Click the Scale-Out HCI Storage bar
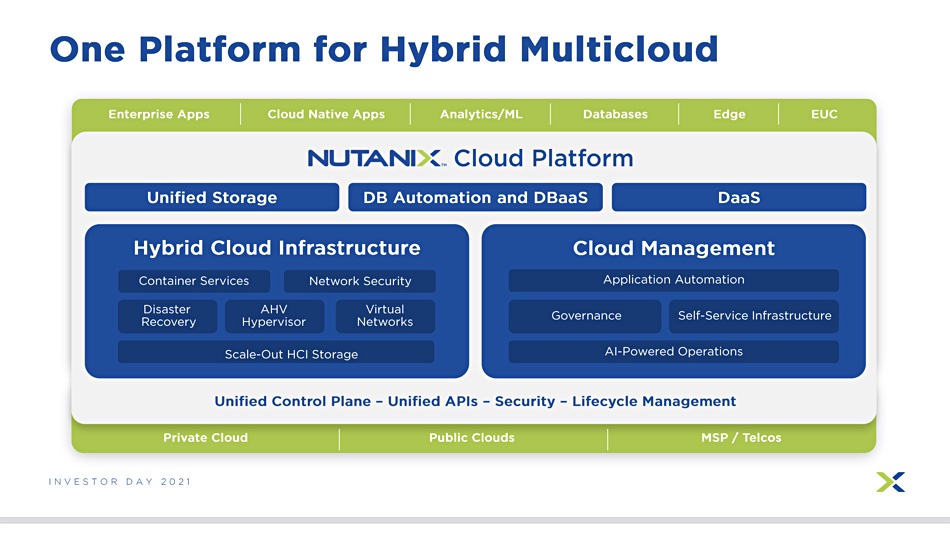The image size is (950, 534). pos(276,352)
